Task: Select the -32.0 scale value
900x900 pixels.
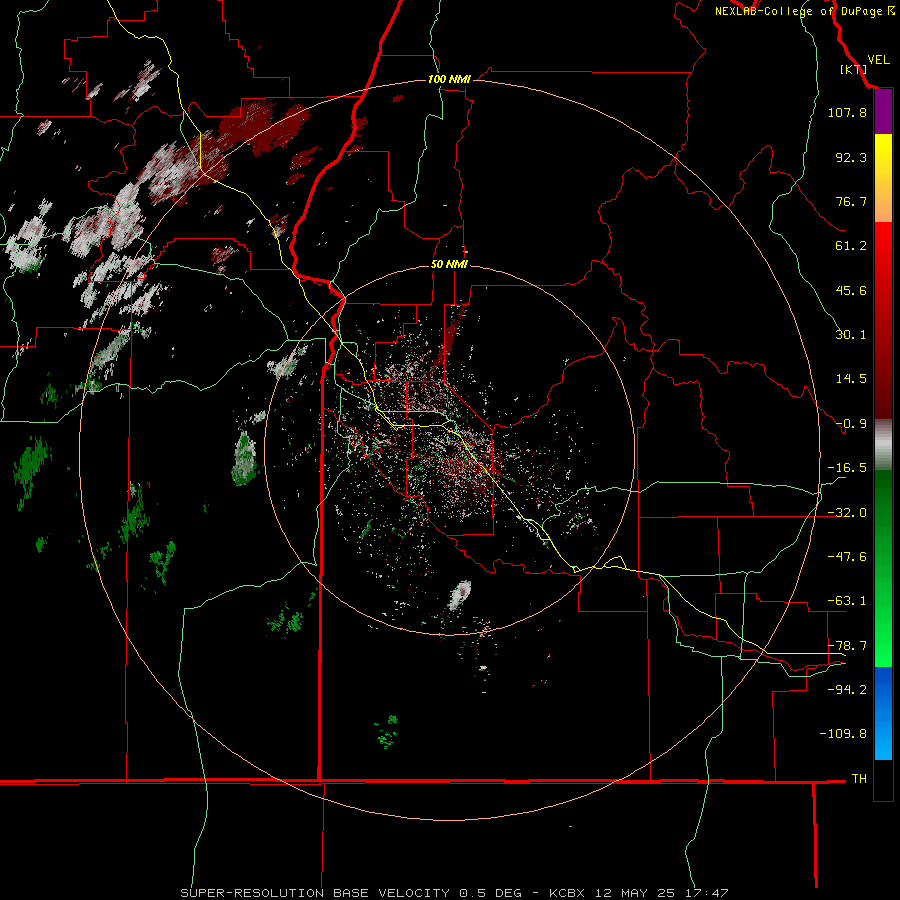Action: (847, 513)
